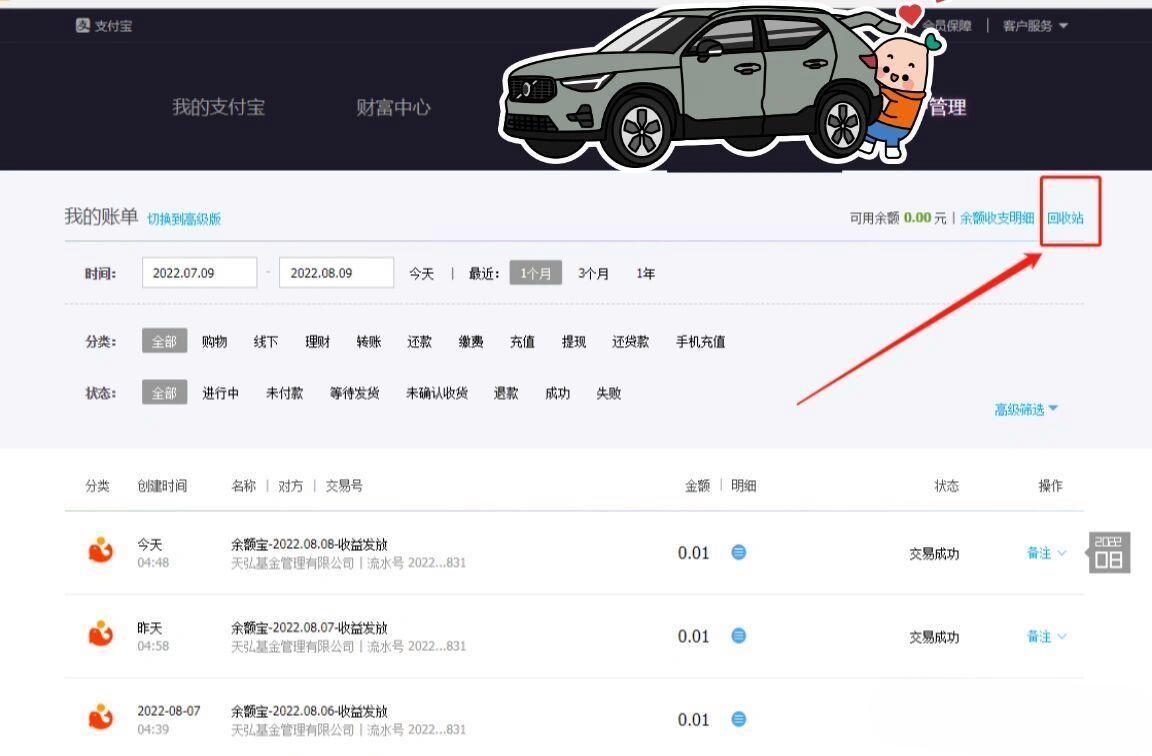The image size is (1152, 756).
Task: Select status 全部 filter
Action: coord(165,392)
